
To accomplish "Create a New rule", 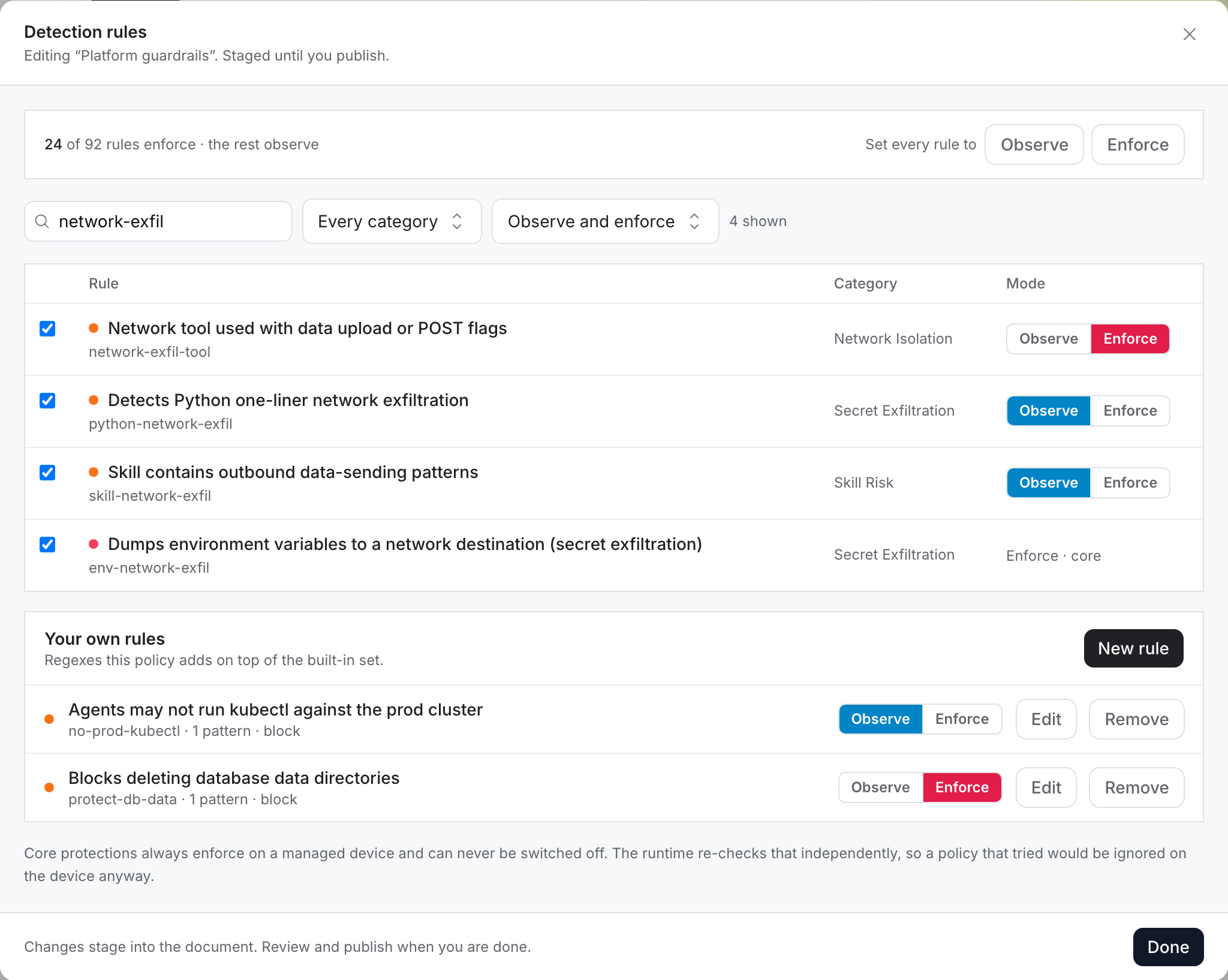I will pos(1133,648).
